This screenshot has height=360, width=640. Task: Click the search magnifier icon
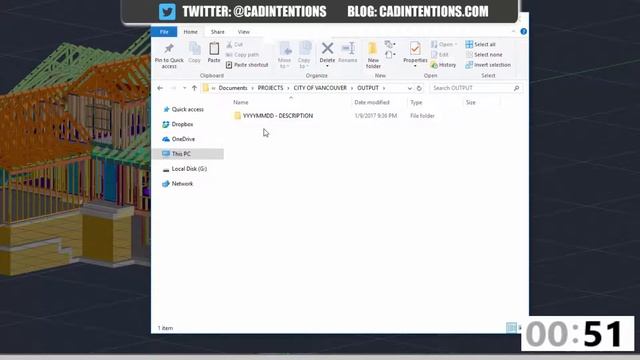(516, 88)
